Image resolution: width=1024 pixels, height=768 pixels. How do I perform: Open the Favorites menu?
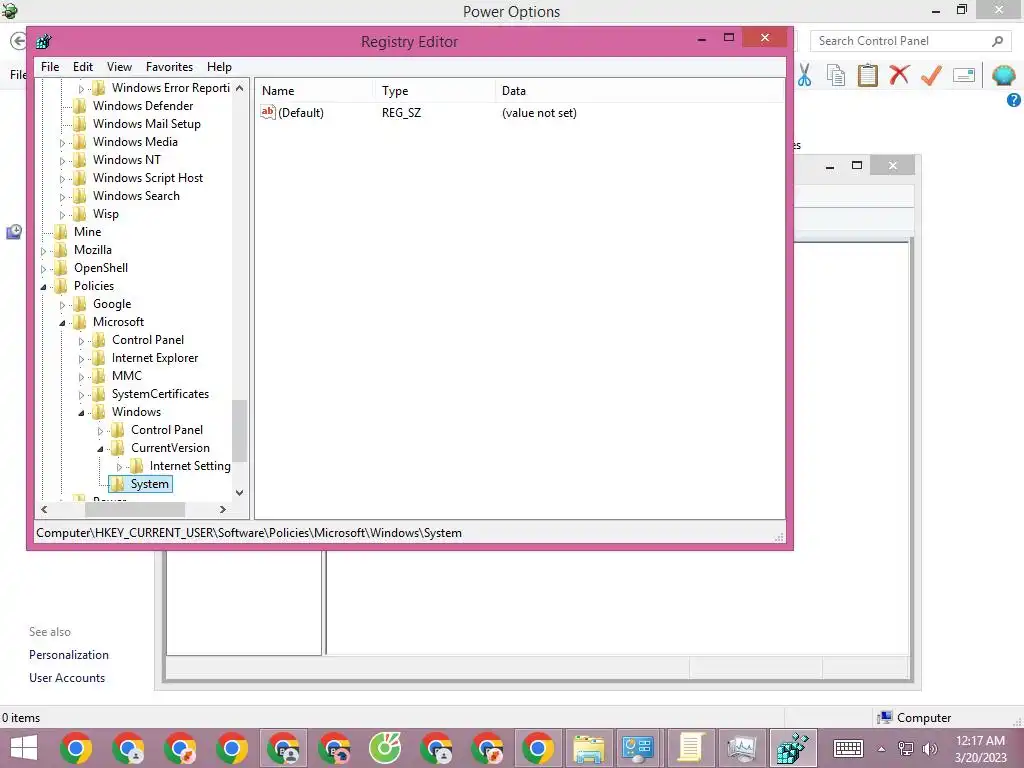(169, 67)
